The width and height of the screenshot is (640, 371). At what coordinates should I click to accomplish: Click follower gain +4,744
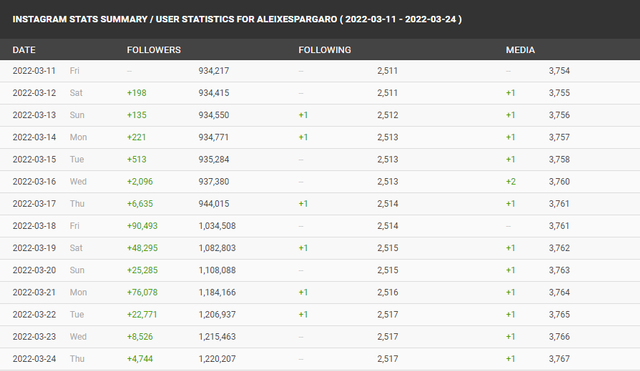pyautogui.click(x=140, y=358)
